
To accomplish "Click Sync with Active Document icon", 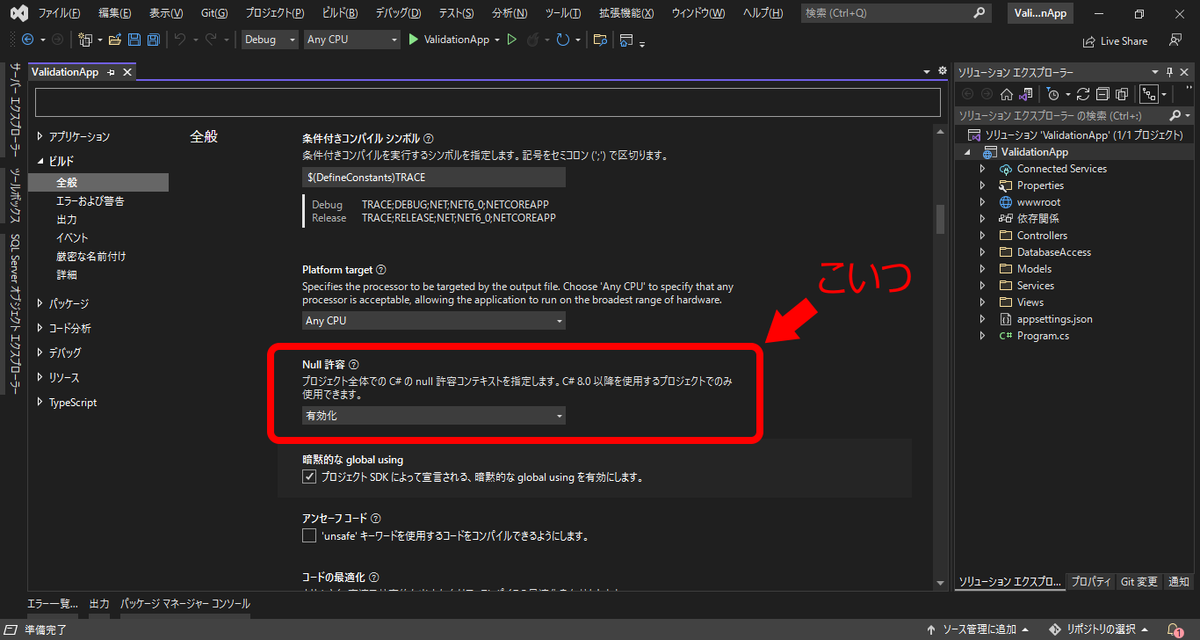I will click(1083, 94).
